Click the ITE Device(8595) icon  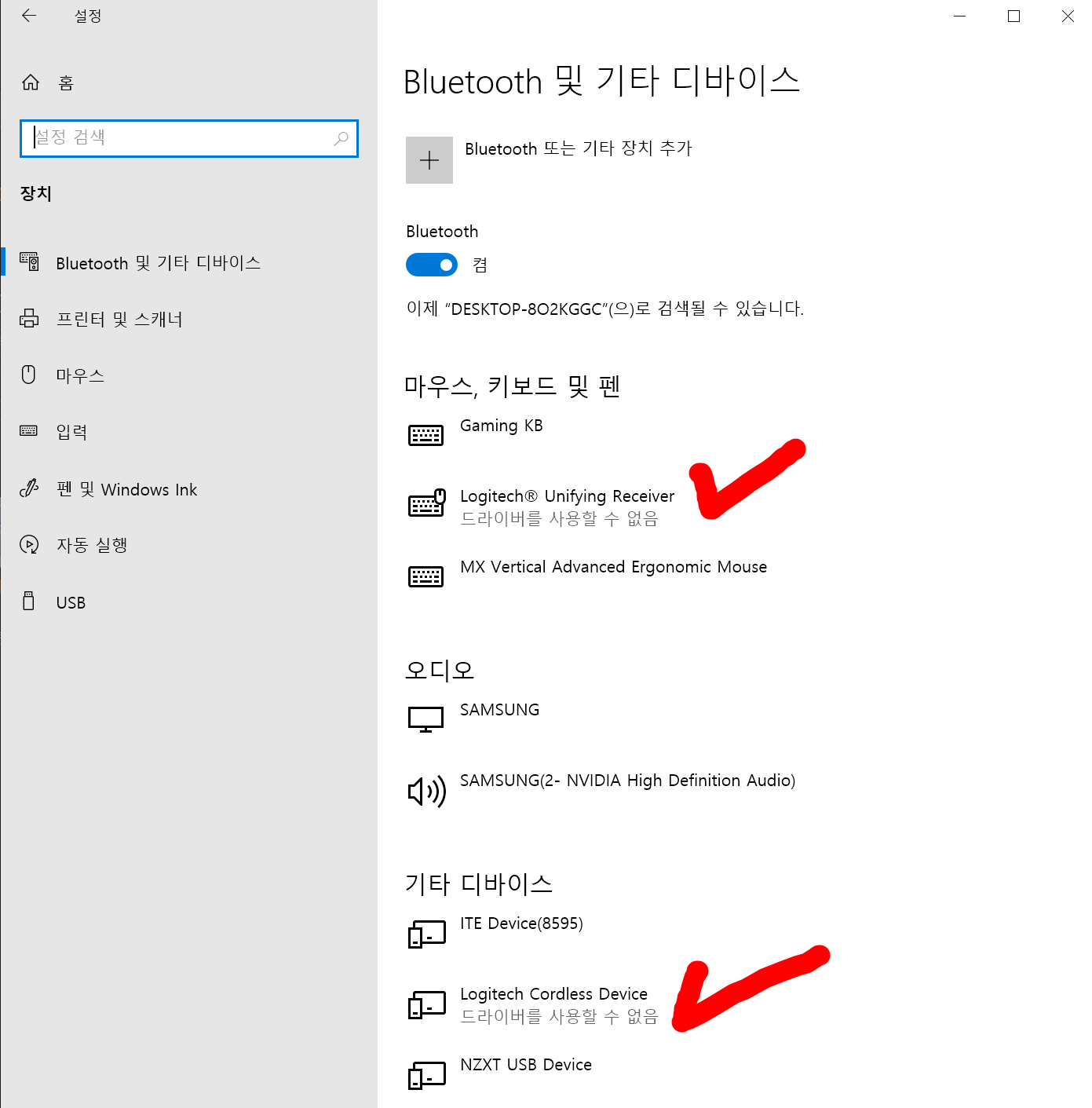click(427, 934)
